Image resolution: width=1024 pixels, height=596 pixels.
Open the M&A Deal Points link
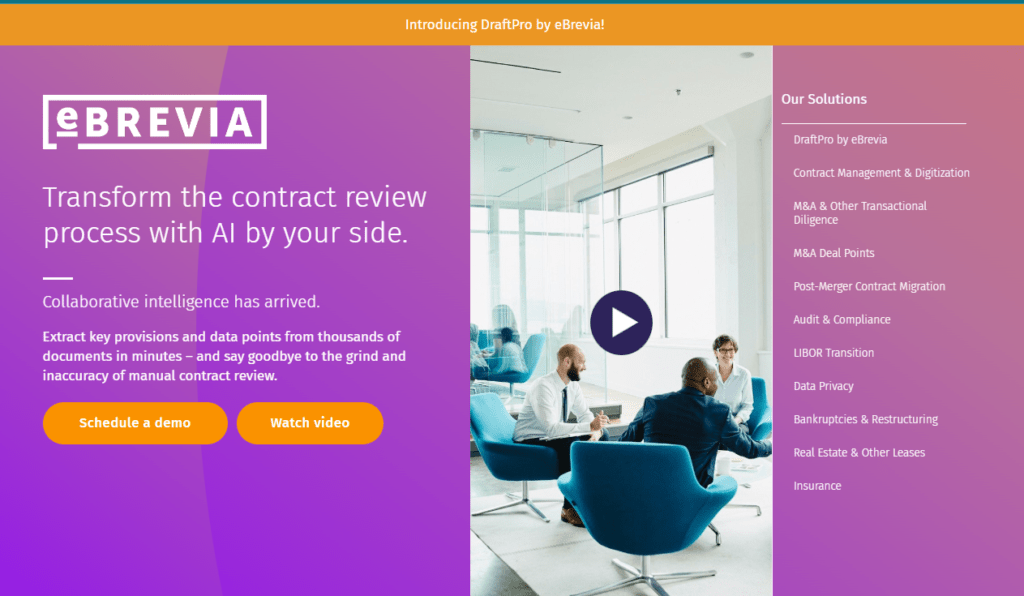pos(833,253)
